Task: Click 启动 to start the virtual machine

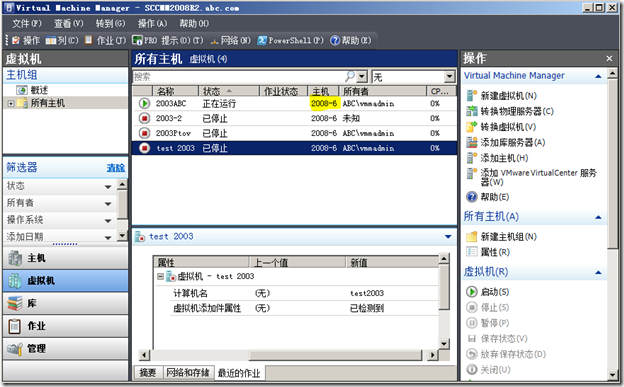Action: (x=488, y=292)
